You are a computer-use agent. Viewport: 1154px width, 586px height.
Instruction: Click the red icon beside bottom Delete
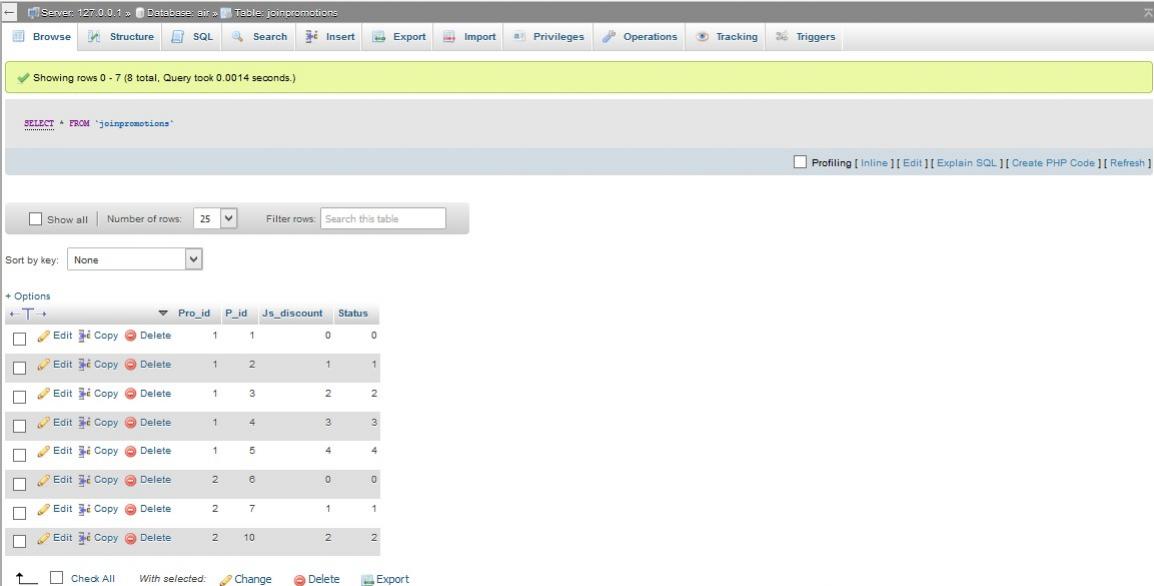pyautogui.click(x=300, y=580)
